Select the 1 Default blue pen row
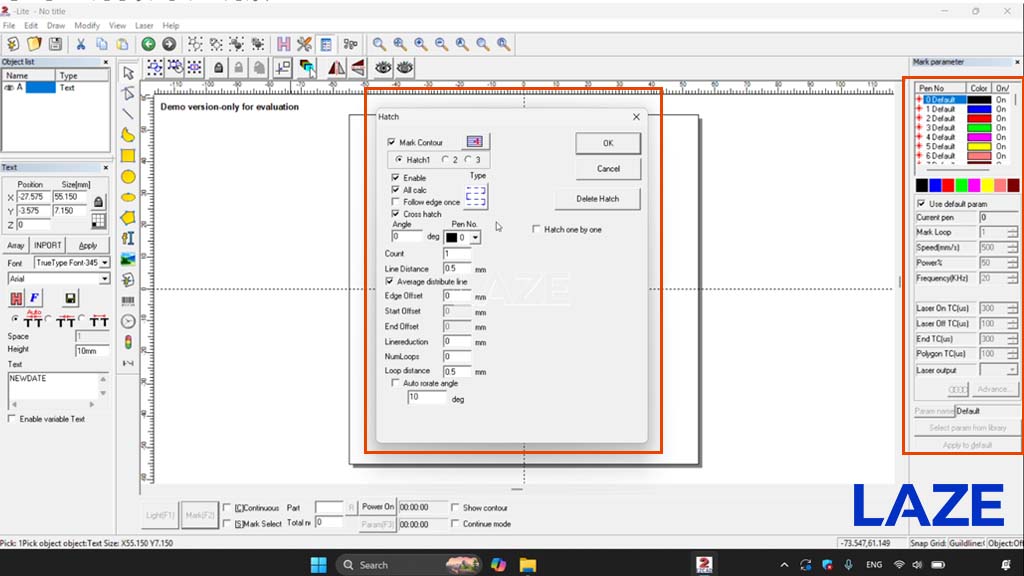Image resolution: width=1024 pixels, height=576 pixels. coord(963,109)
